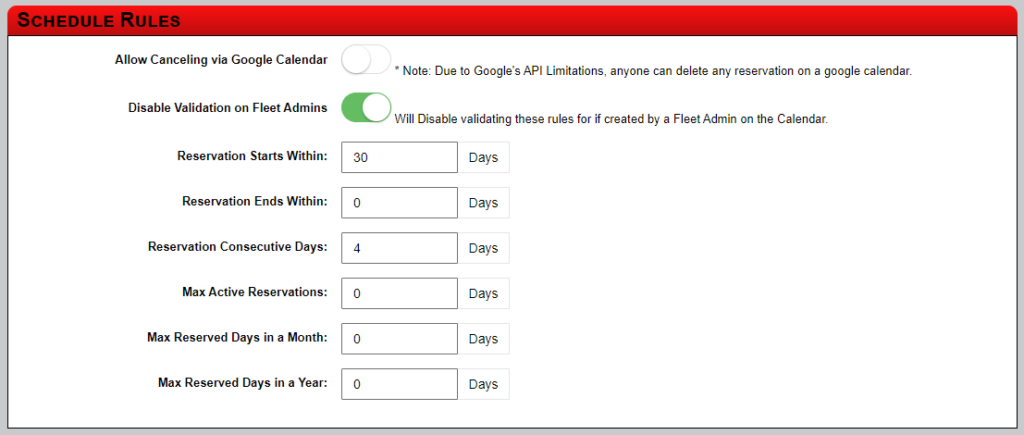Click Days unit beside Reservation Consecutive Days

pyautogui.click(x=483, y=248)
